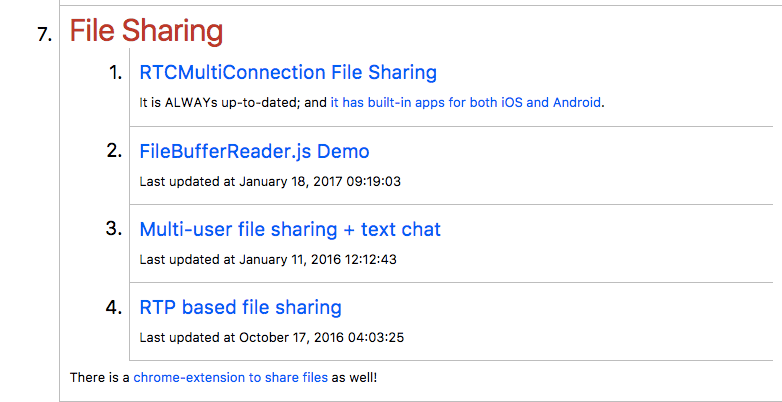Click list number 4 beside RTP based
This screenshot has height=402, width=782.
tap(114, 308)
